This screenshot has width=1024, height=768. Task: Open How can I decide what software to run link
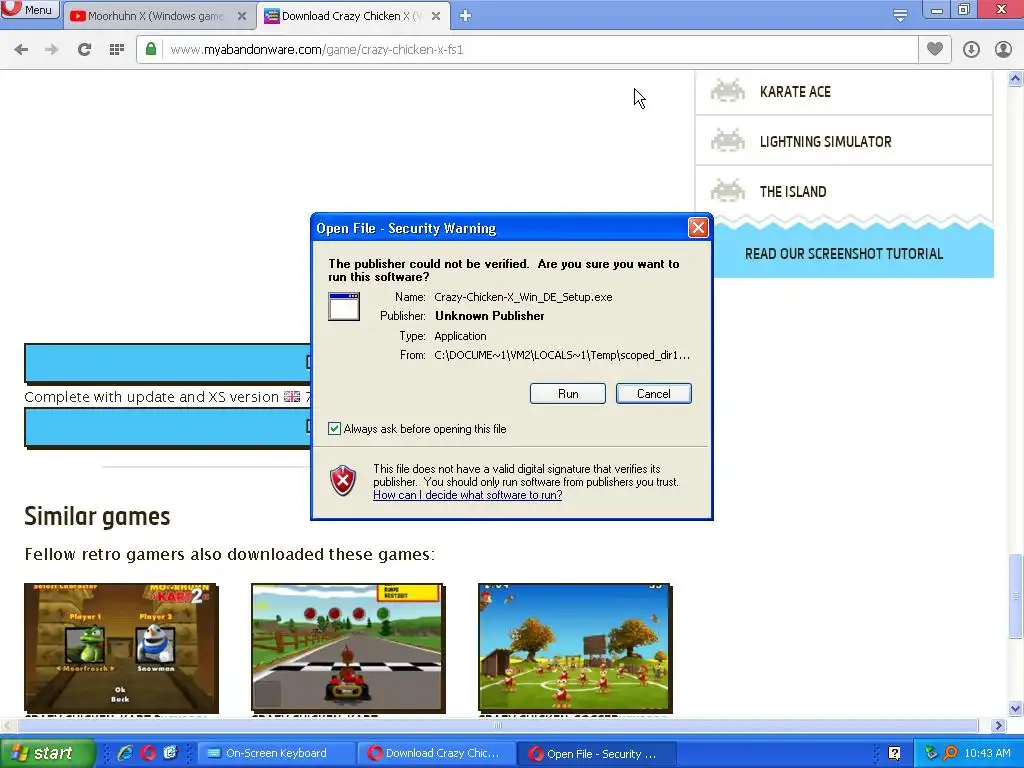click(x=468, y=495)
